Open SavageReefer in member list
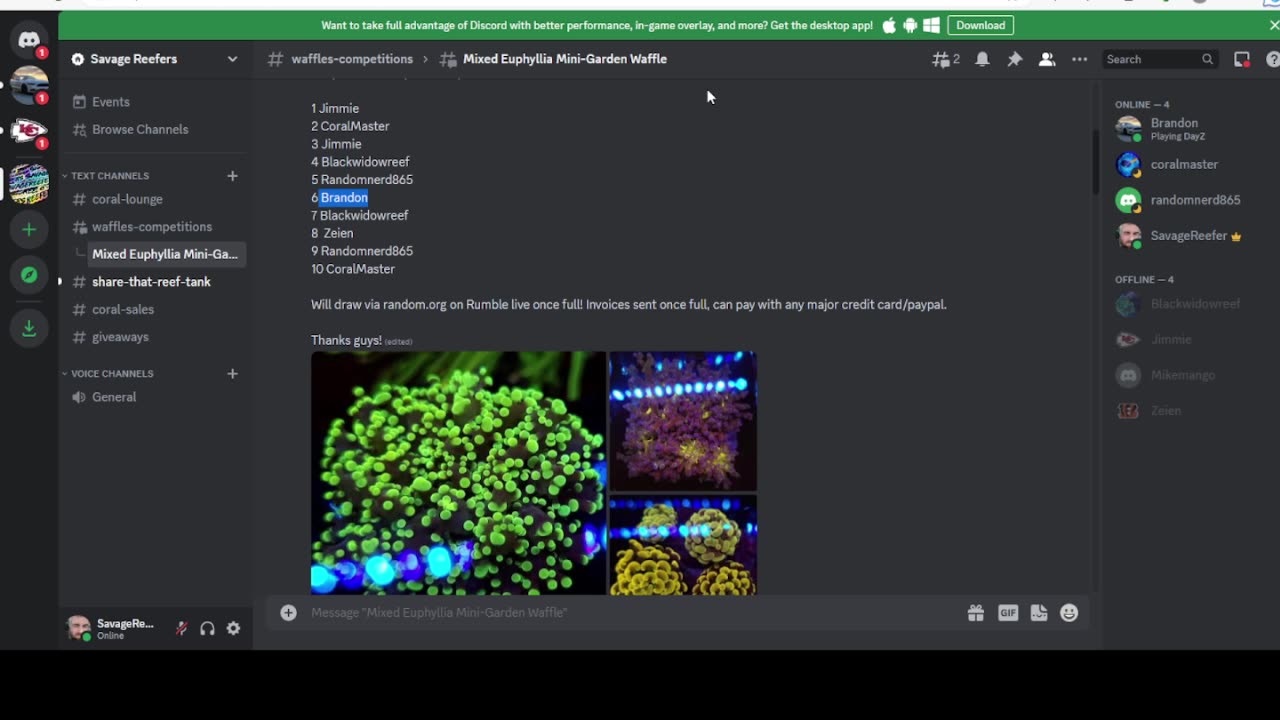This screenshot has height=720, width=1280. 1189,236
